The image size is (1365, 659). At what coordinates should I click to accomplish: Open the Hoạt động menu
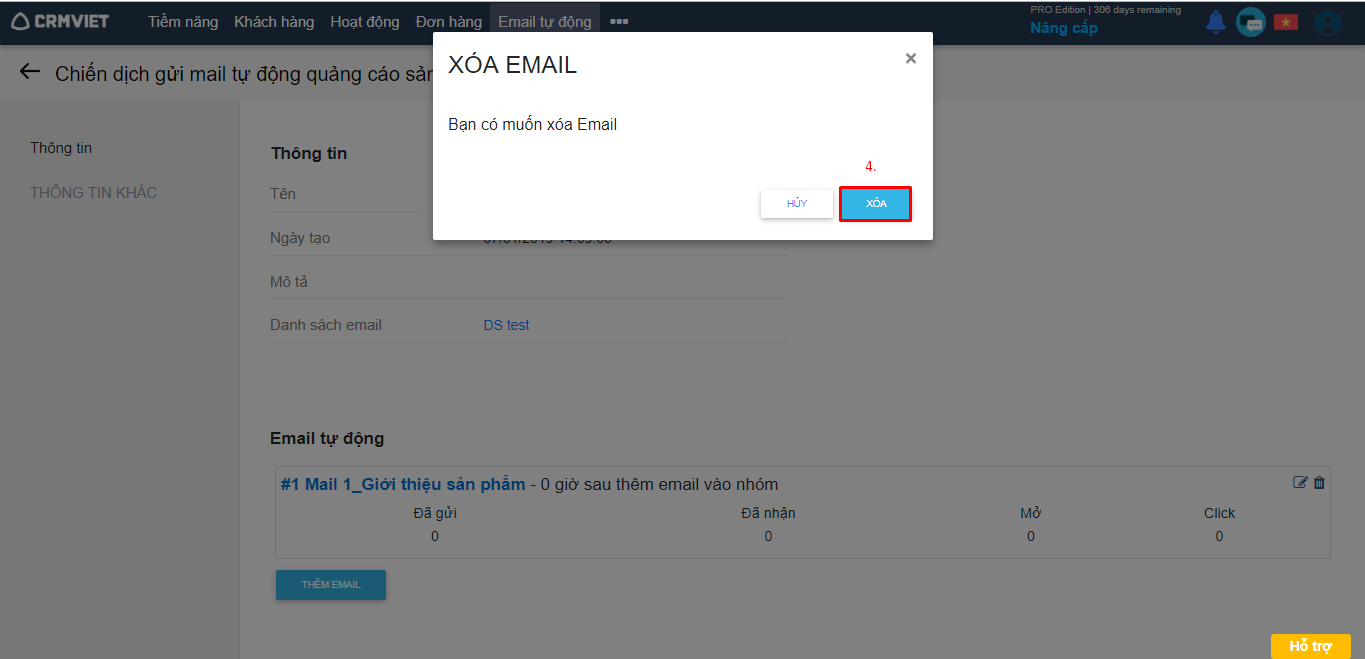click(x=365, y=21)
